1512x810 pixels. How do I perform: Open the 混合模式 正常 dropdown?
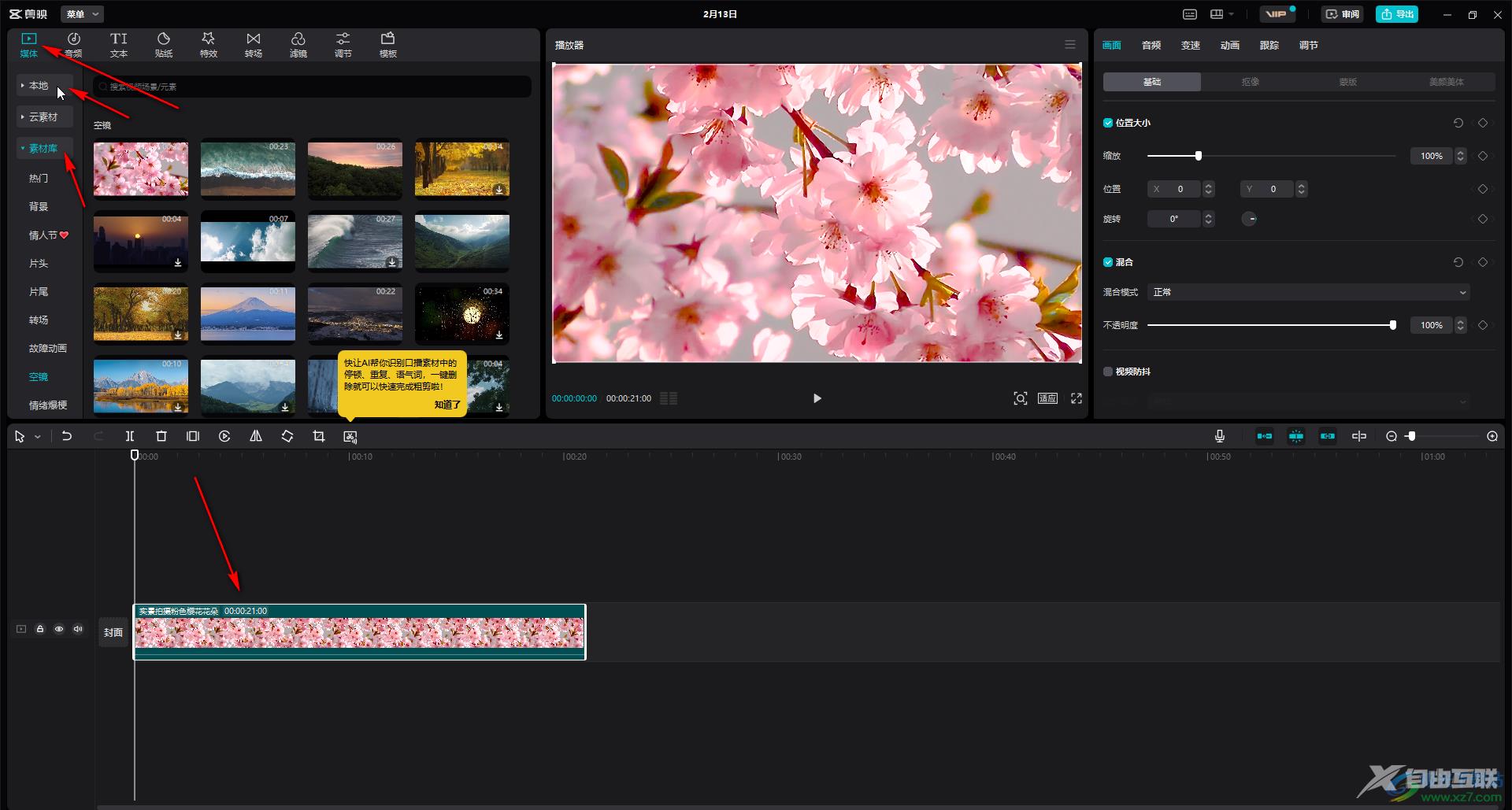coord(1309,292)
